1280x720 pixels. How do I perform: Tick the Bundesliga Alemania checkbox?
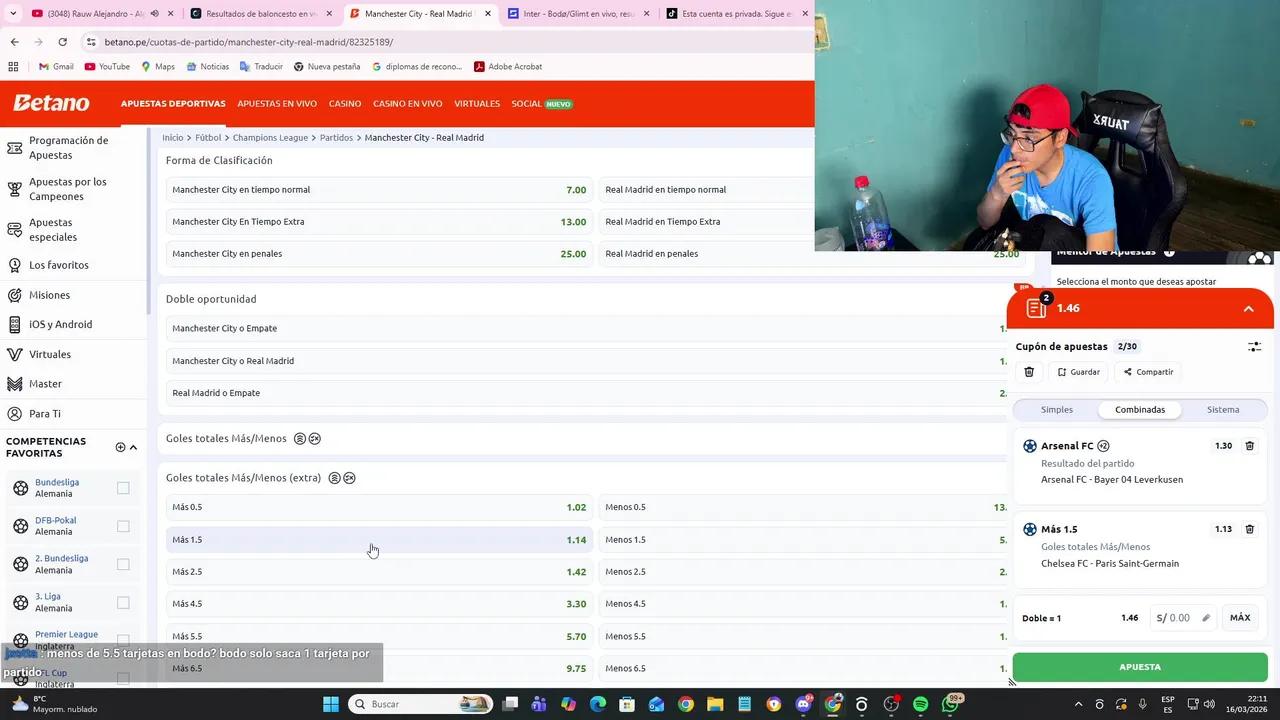(x=123, y=488)
